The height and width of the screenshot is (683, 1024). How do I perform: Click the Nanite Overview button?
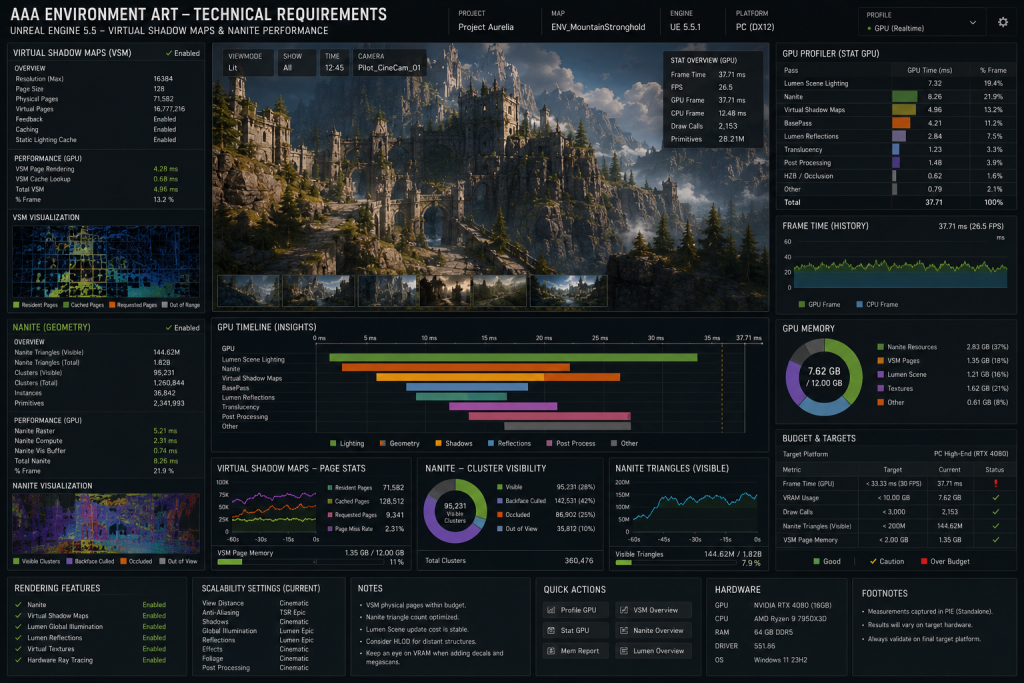[x=654, y=630]
